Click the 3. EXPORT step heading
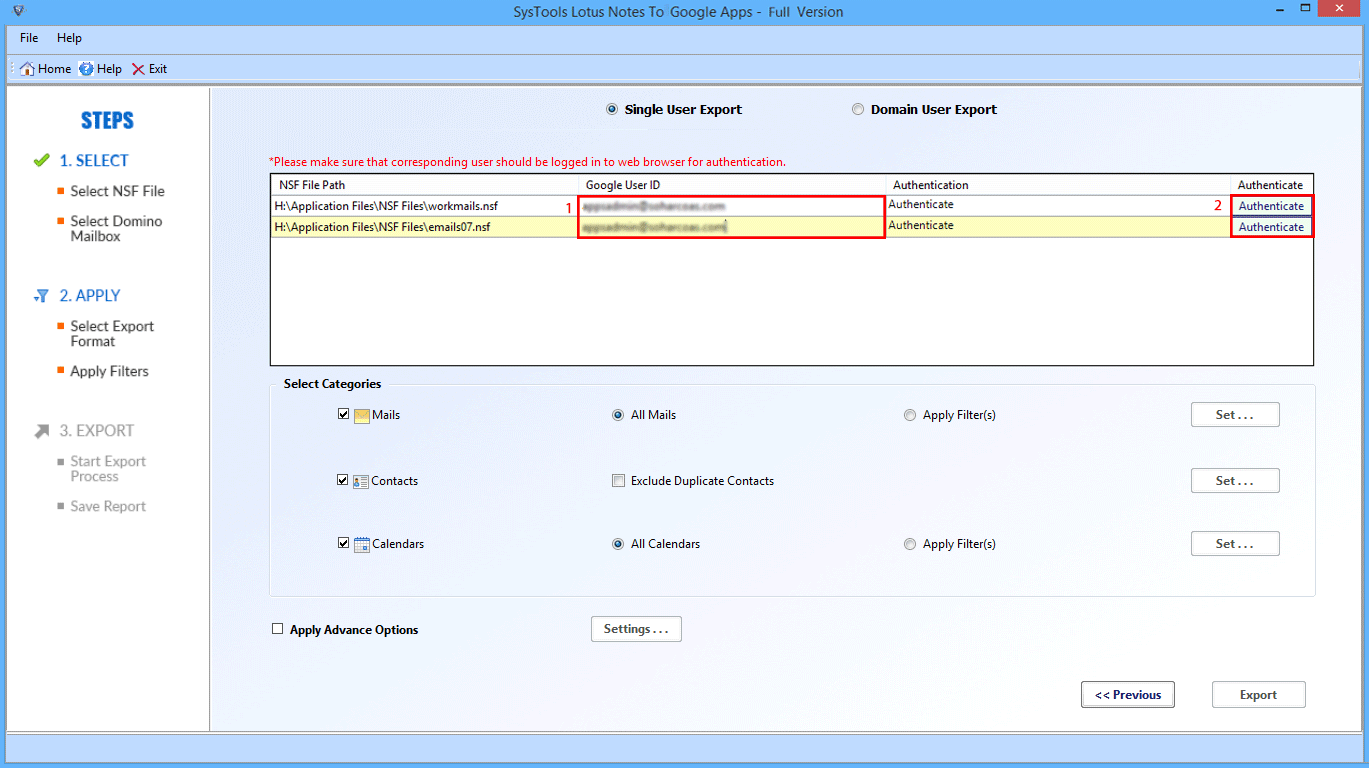 click(97, 431)
